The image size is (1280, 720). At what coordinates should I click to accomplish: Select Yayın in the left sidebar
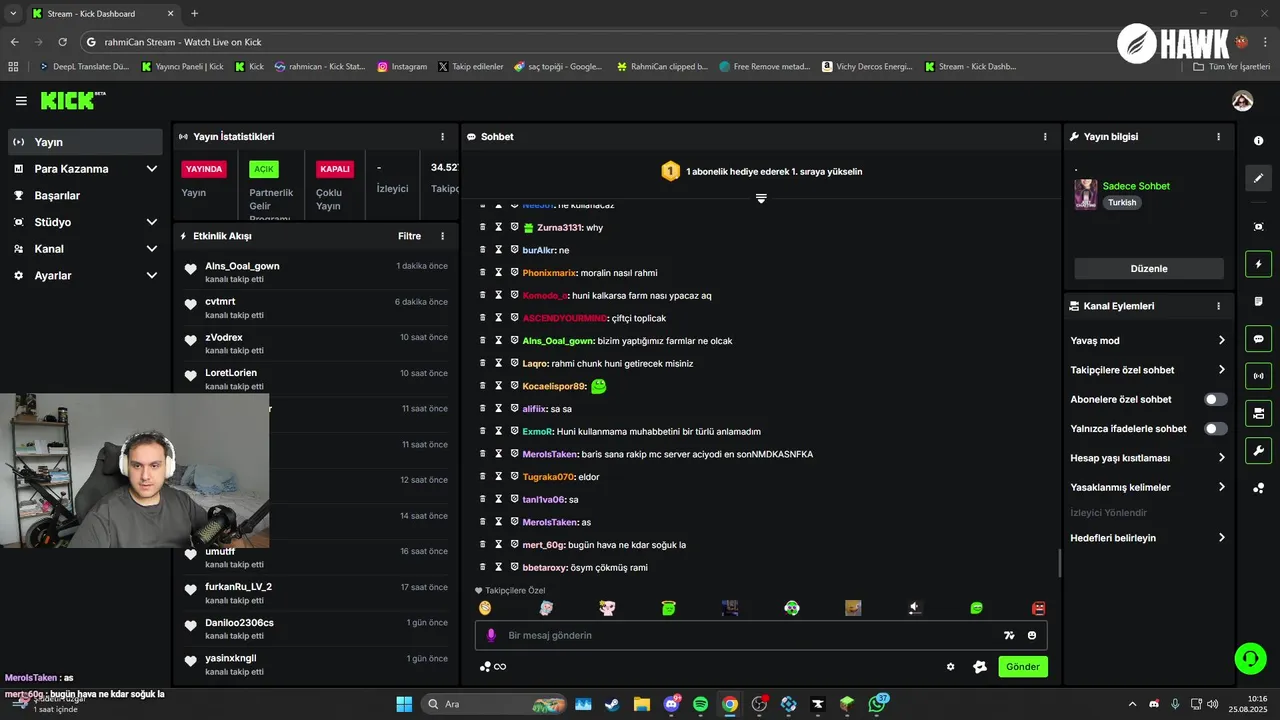[x=85, y=142]
